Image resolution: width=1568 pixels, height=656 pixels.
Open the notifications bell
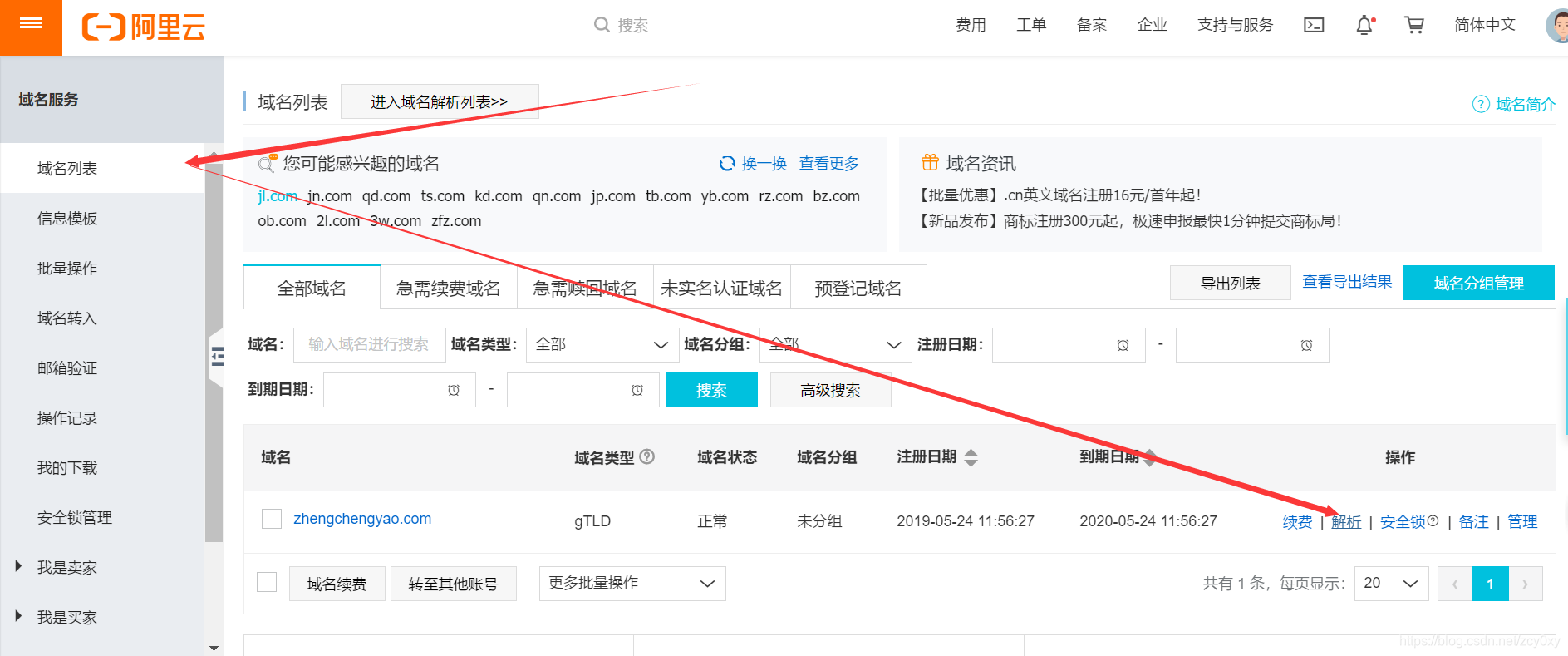pyautogui.click(x=1364, y=25)
